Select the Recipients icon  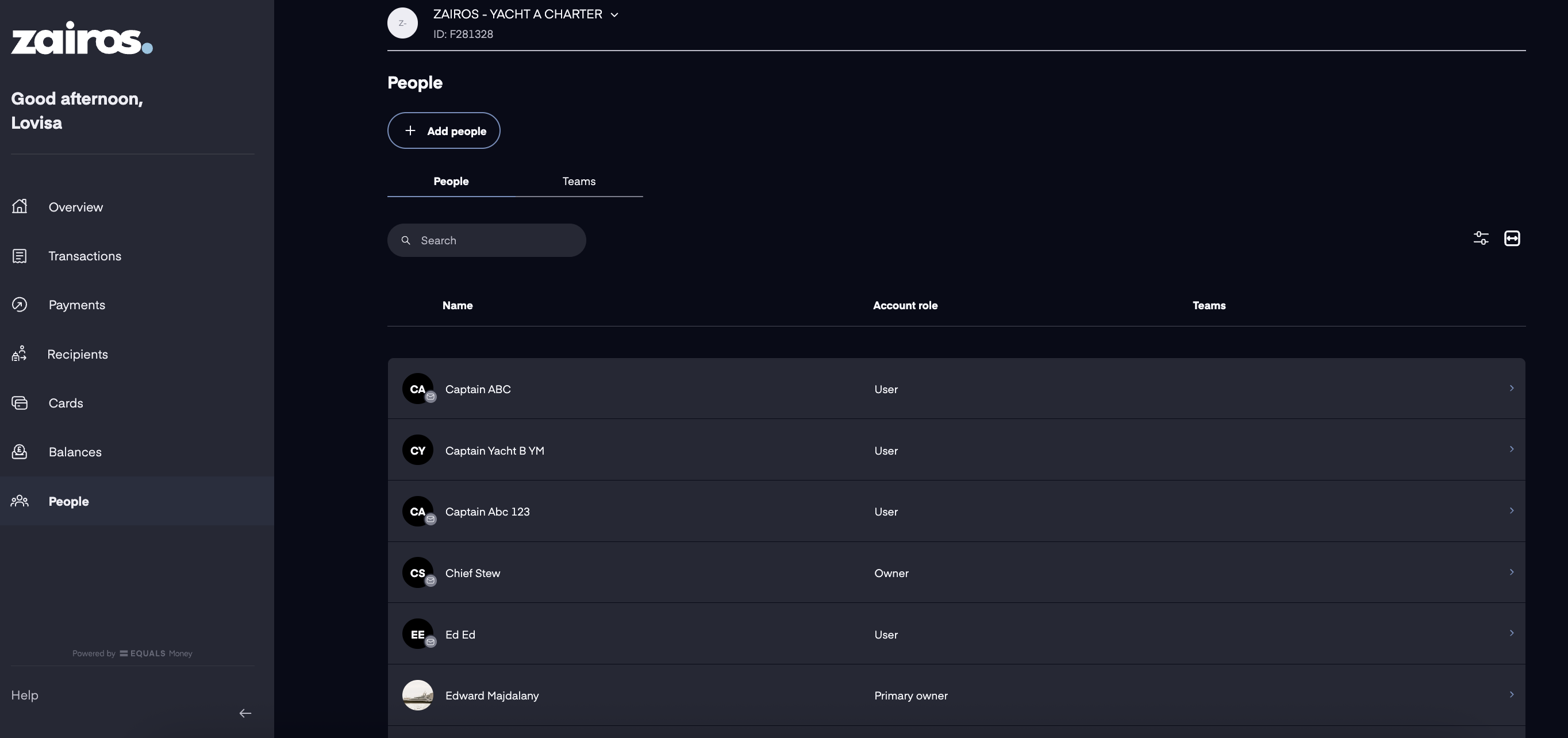coord(20,354)
